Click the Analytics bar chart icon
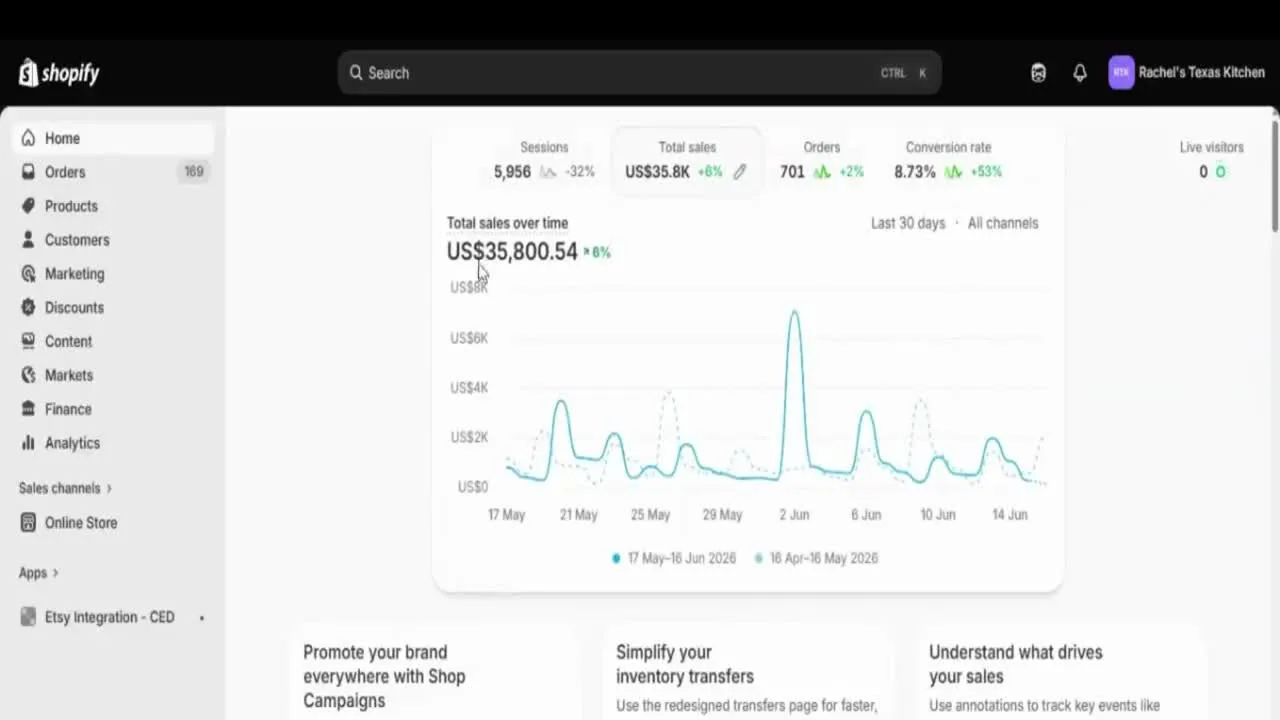Image resolution: width=1280 pixels, height=720 pixels. (28, 443)
